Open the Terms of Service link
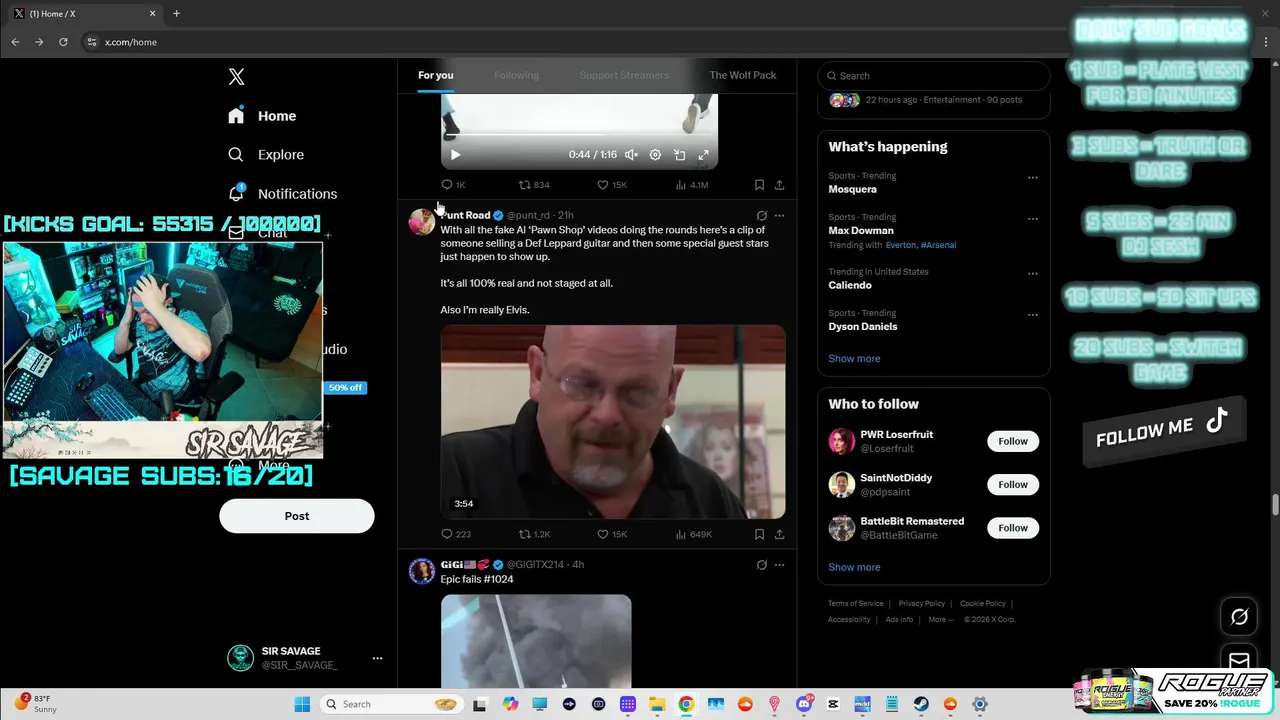This screenshot has width=1280, height=720. click(x=856, y=604)
